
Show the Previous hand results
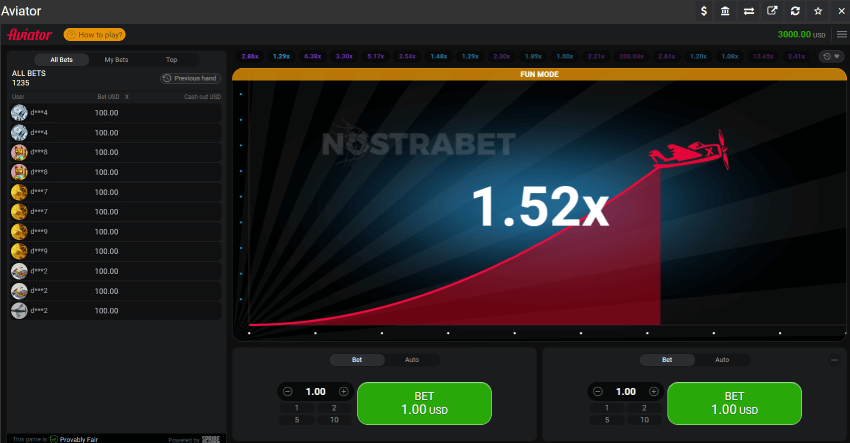(190, 78)
